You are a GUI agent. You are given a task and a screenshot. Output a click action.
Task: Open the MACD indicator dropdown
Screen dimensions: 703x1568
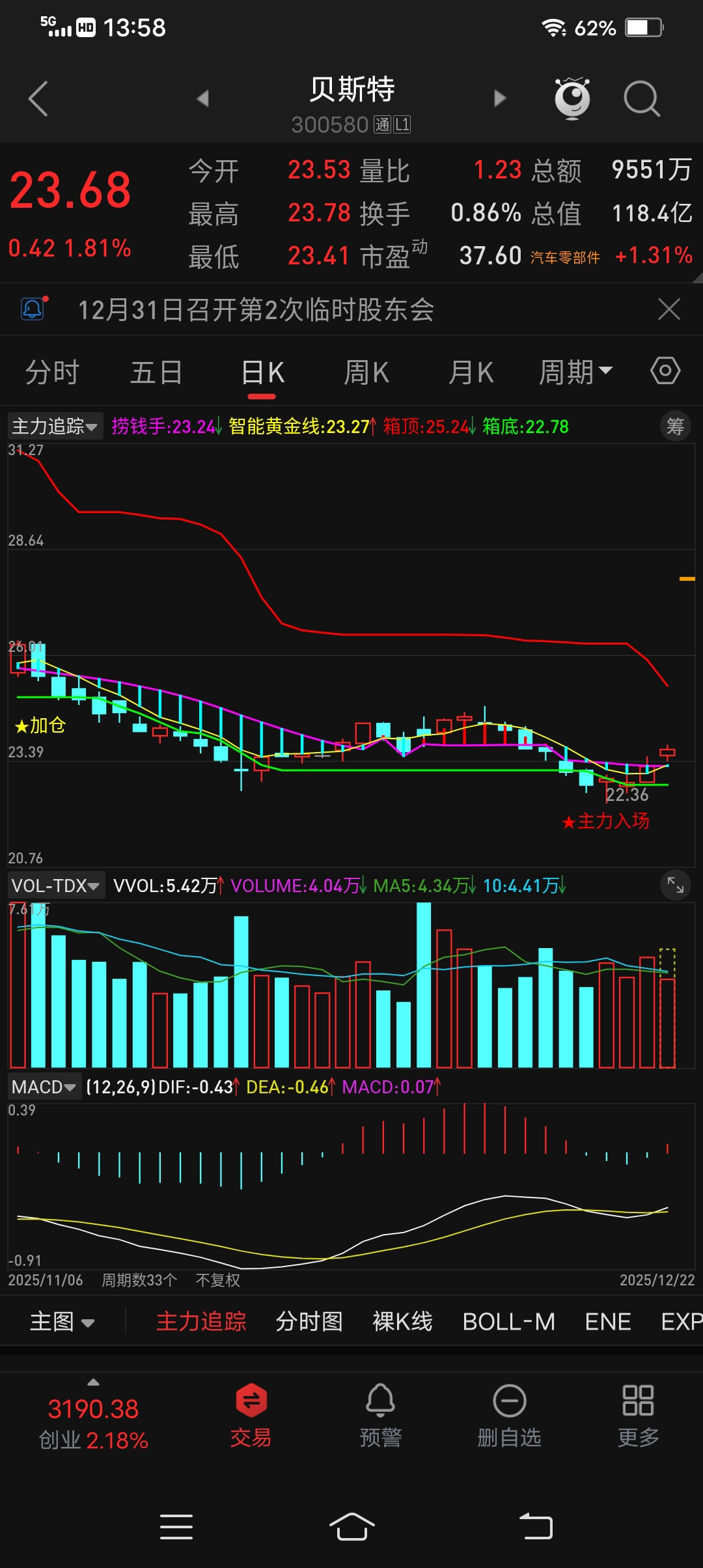coord(44,1086)
